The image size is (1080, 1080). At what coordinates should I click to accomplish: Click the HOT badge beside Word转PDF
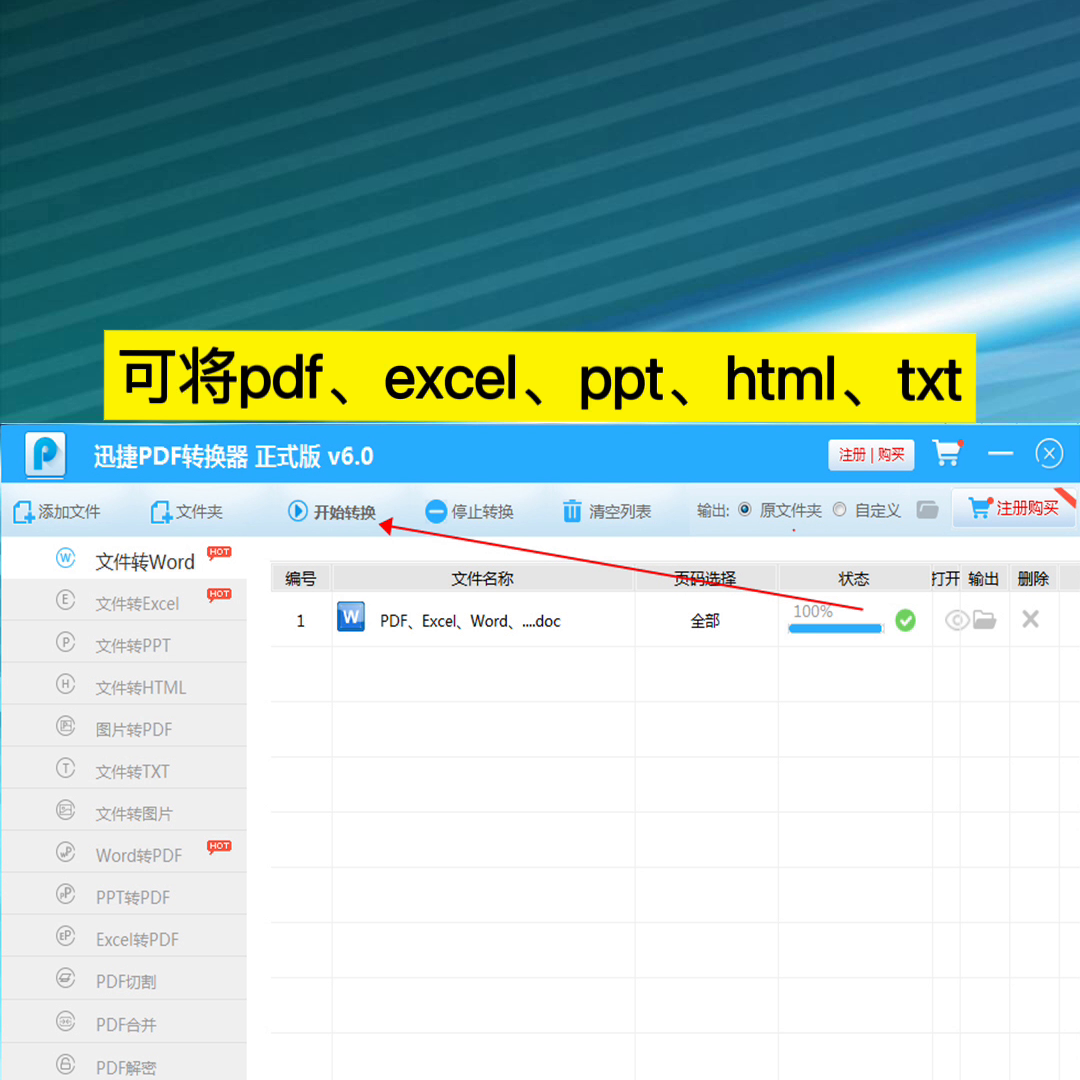click(219, 847)
